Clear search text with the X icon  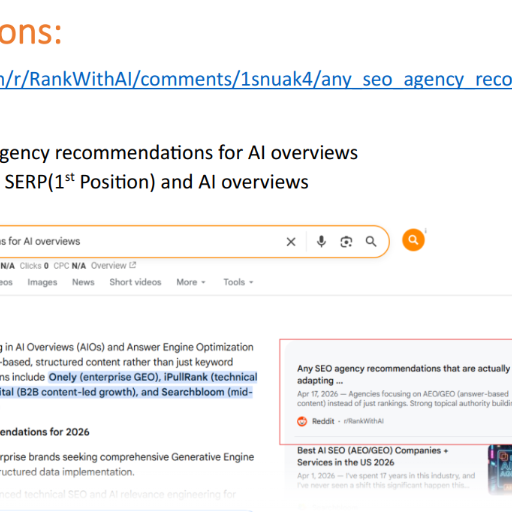click(291, 242)
